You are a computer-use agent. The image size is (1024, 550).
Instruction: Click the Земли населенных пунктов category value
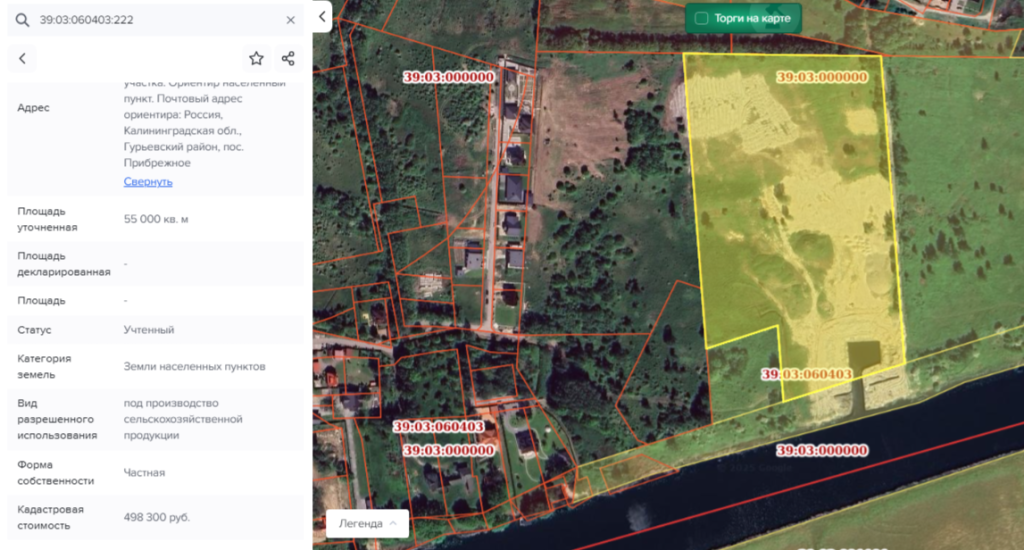(x=194, y=367)
